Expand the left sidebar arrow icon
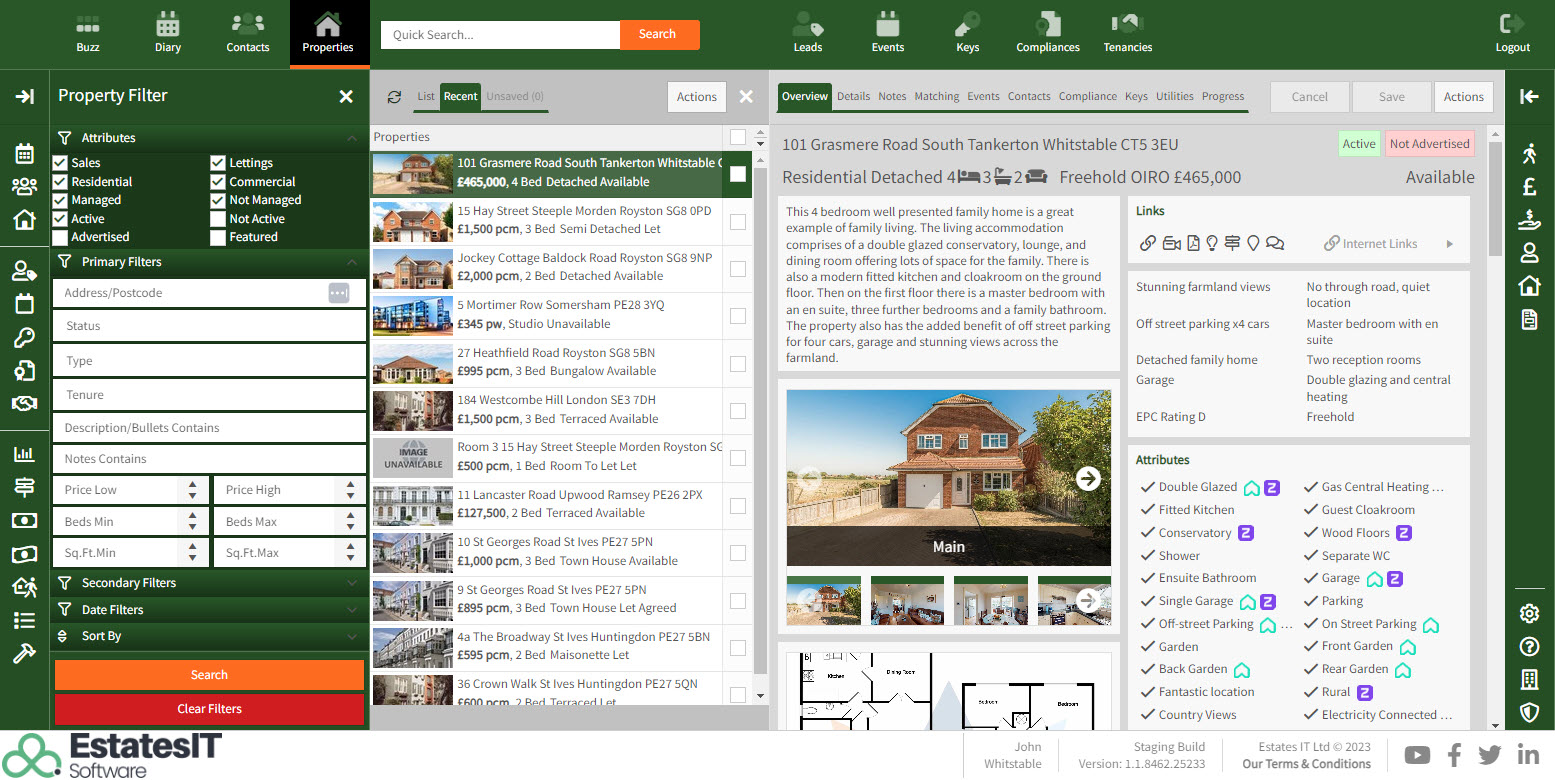This screenshot has height=780, width=1555. [x=24, y=96]
